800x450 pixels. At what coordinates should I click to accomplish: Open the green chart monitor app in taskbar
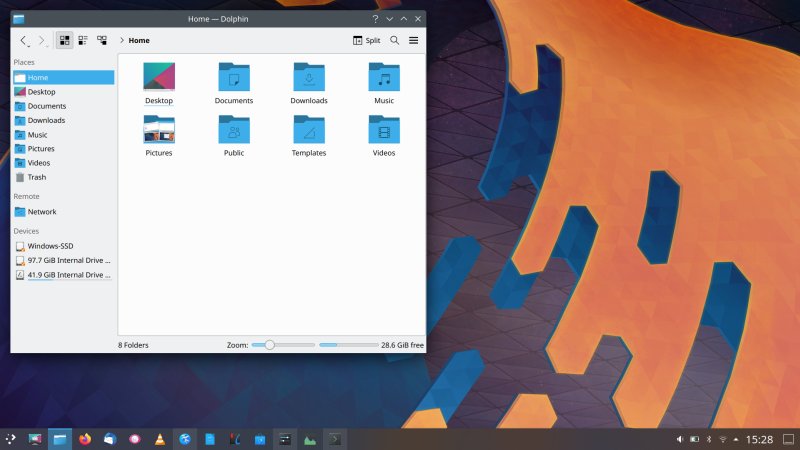(310, 439)
